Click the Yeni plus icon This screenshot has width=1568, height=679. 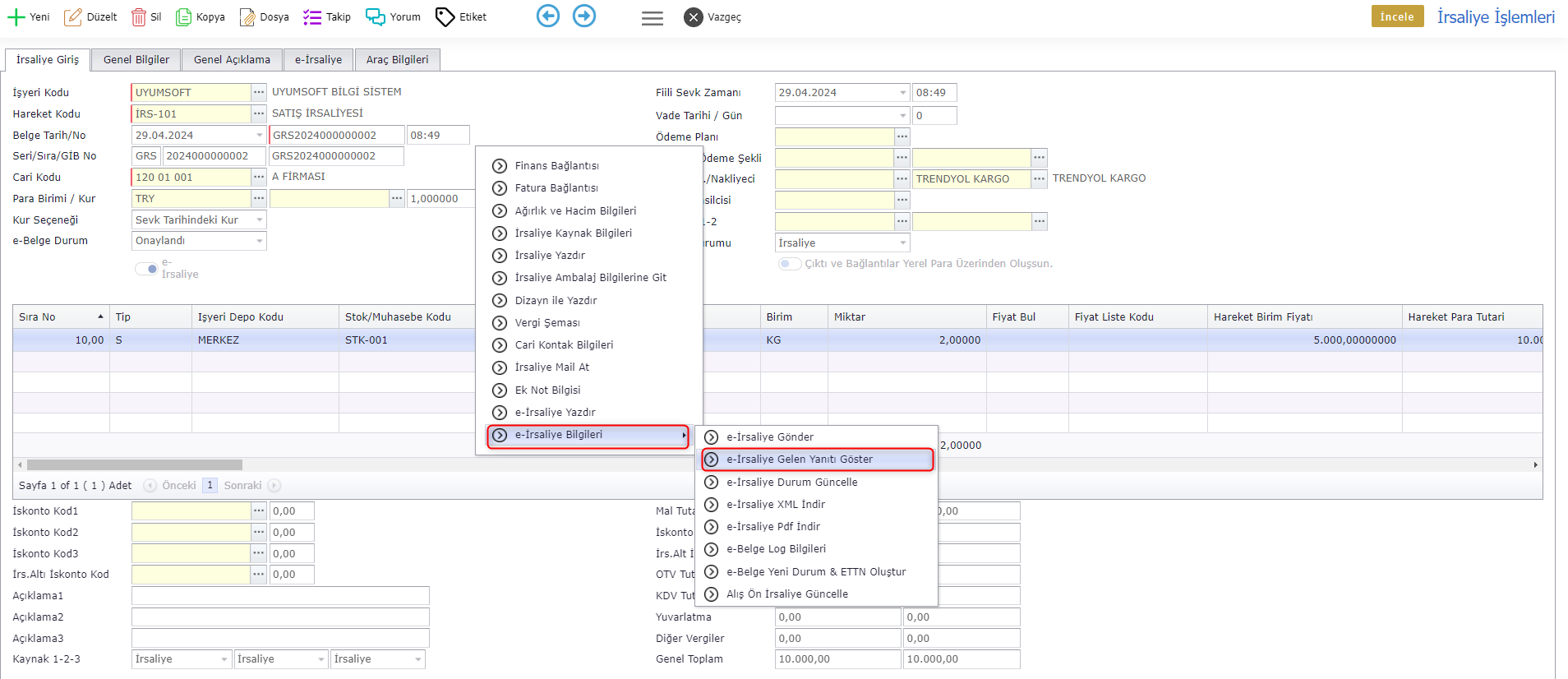pos(16,17)
